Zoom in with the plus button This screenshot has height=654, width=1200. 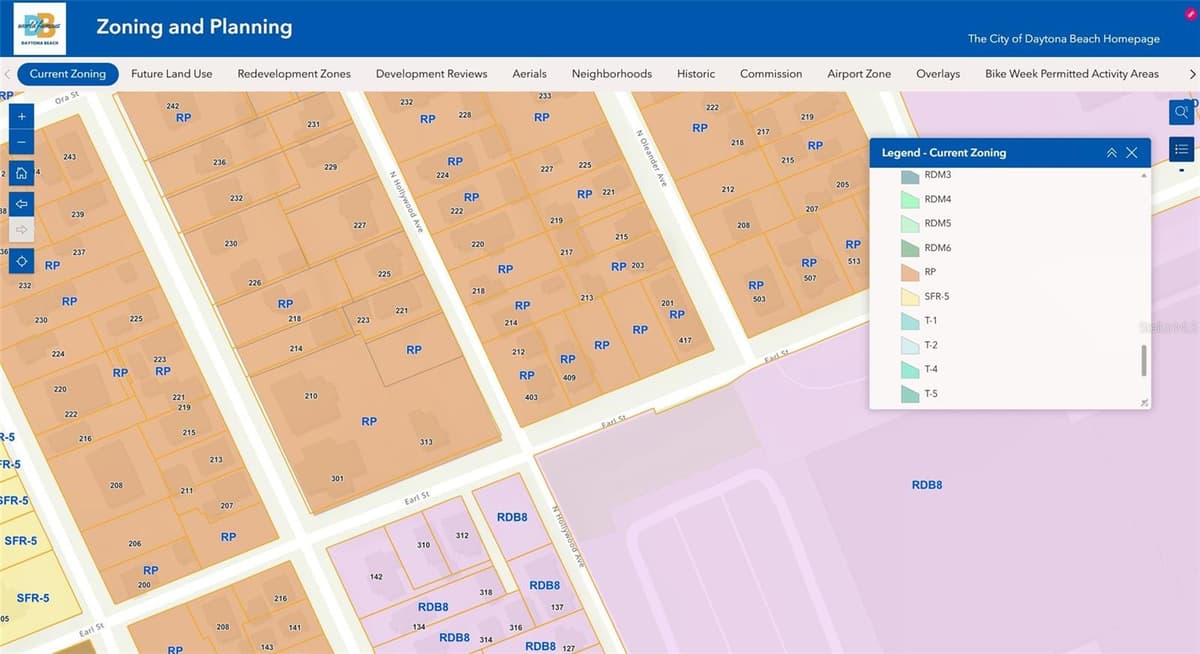[22, 115]
